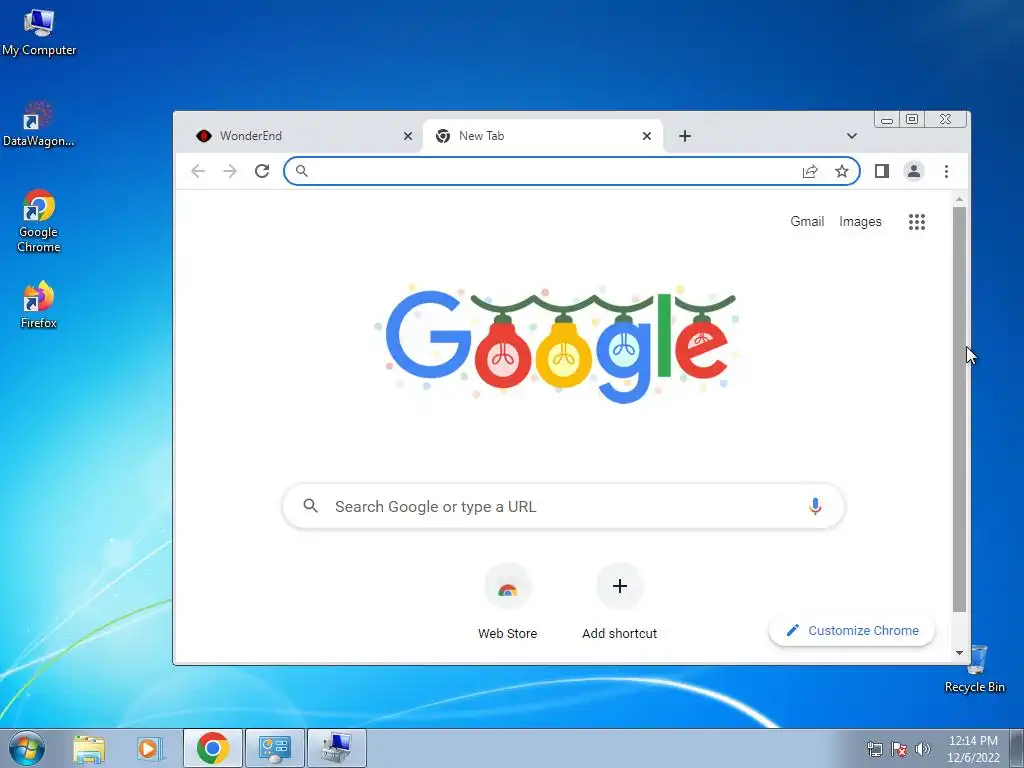Viewport: 1024px width, 768px height.
Task: Open Chrome three-dot menu
Action: pos(946,171)
